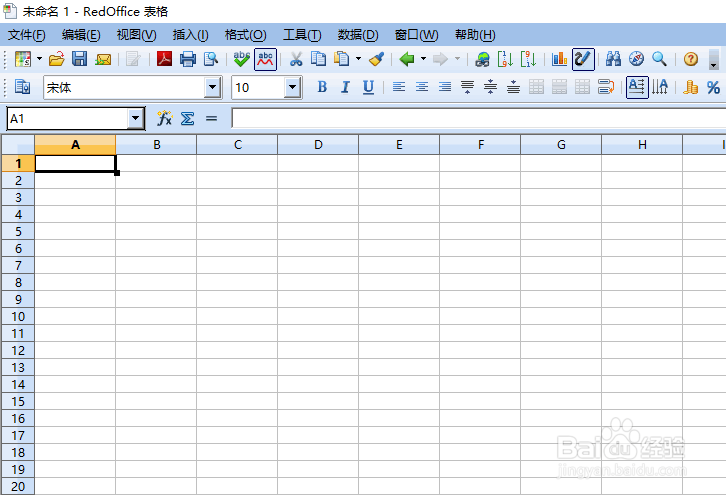Open the font size dropdown list
726x495 pixels.
(x=293, y=87)
